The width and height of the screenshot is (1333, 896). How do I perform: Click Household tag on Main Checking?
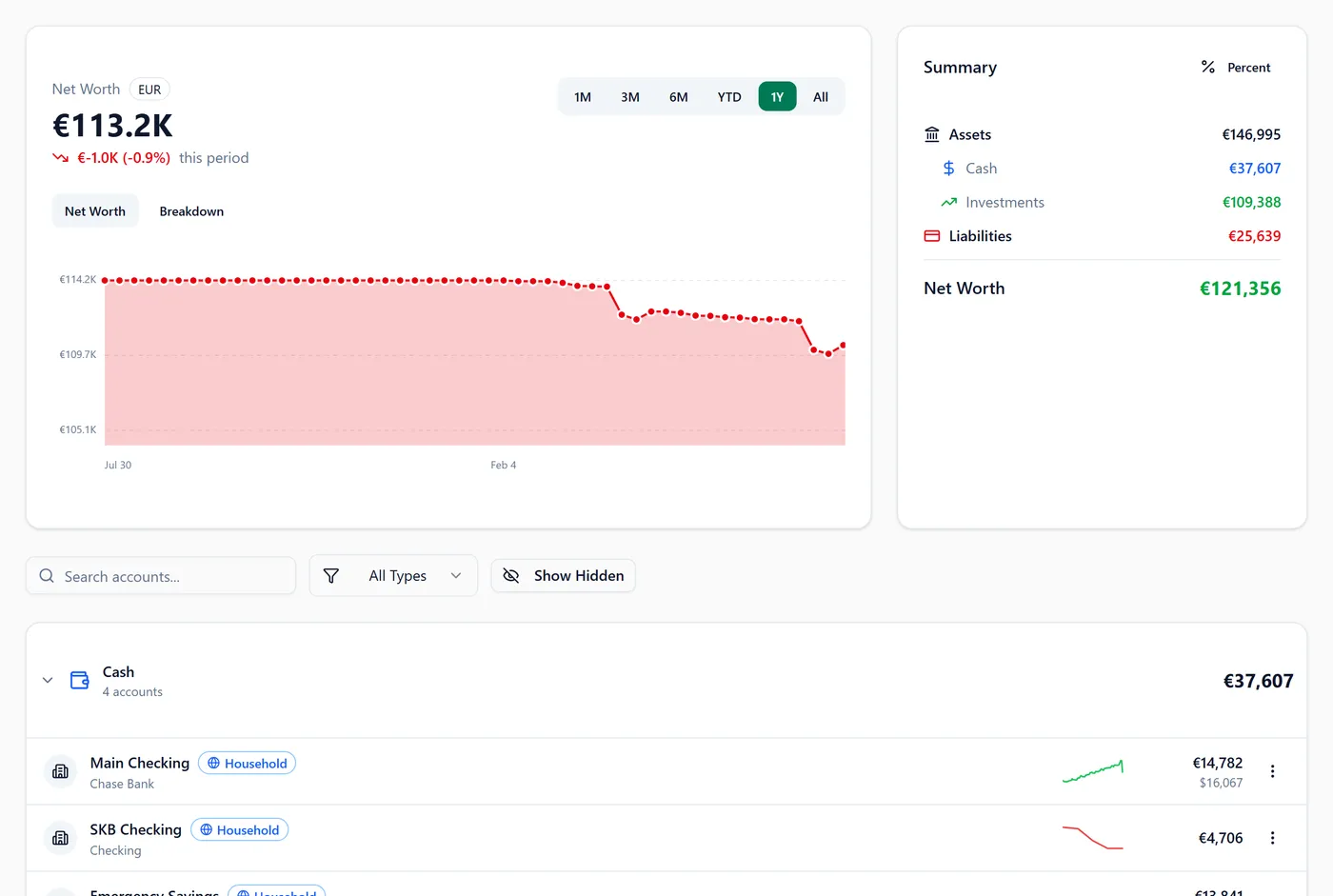pyautogui.click(x=247, y=763)
